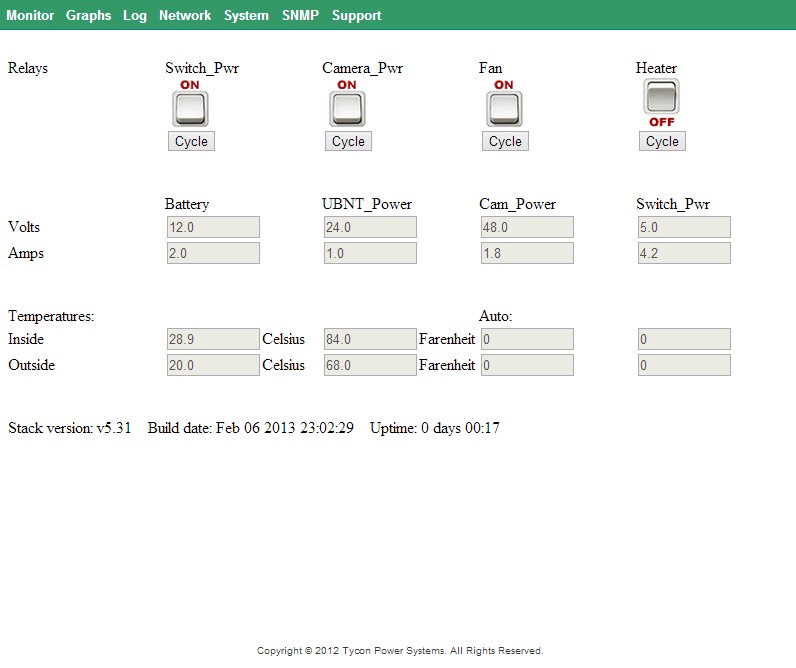The height and width of the screenshot is (668, 796).
Task: Turn off the Camera_Pwr relay switch
Action: 347,105
